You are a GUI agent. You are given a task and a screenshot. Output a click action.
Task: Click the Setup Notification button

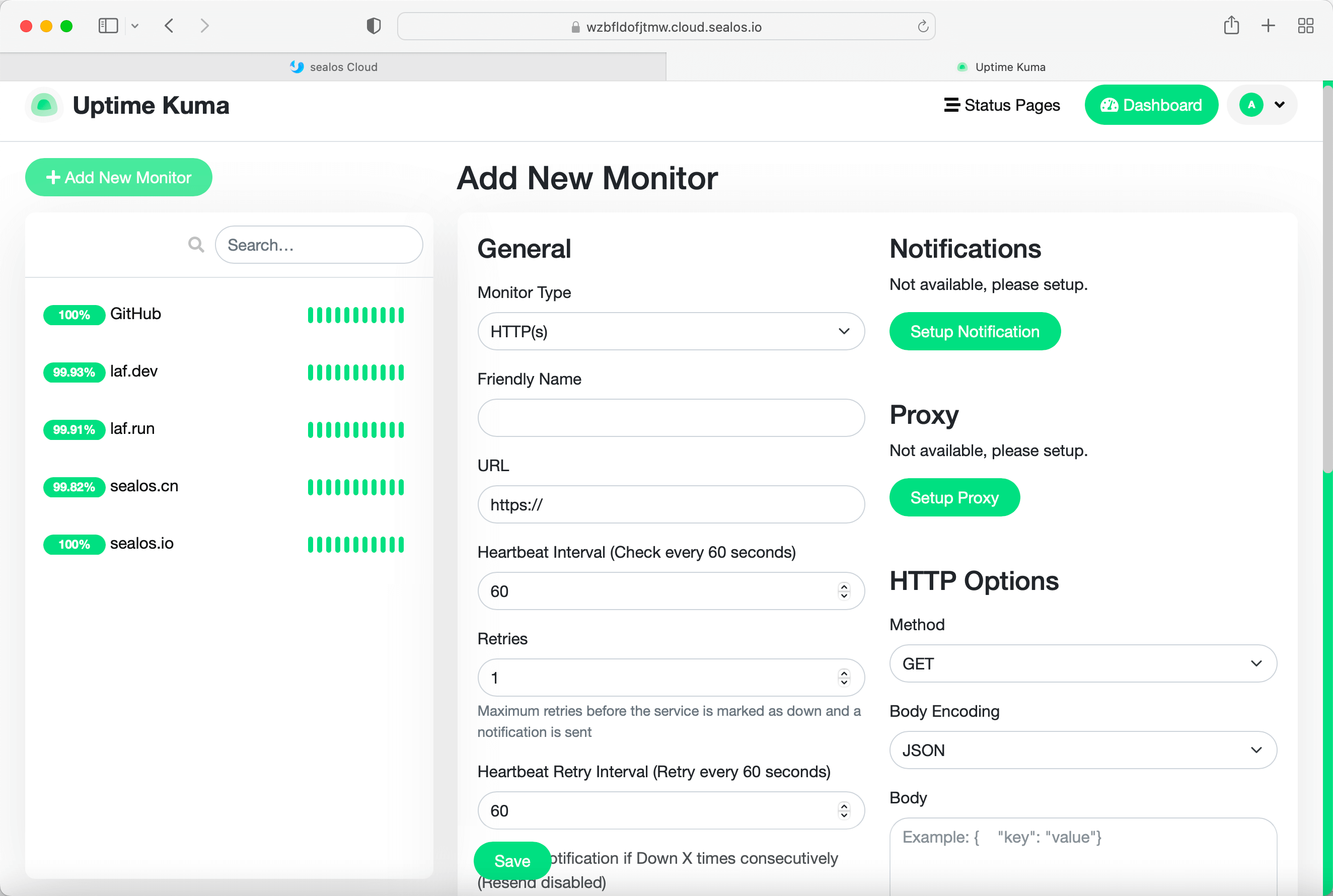[975, 331]
